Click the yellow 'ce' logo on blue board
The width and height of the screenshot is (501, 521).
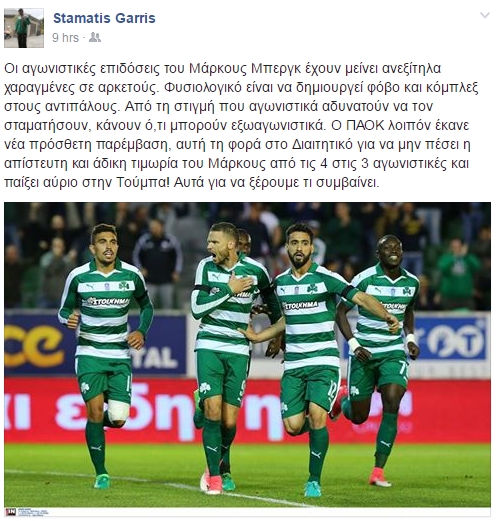coord(33,346)
